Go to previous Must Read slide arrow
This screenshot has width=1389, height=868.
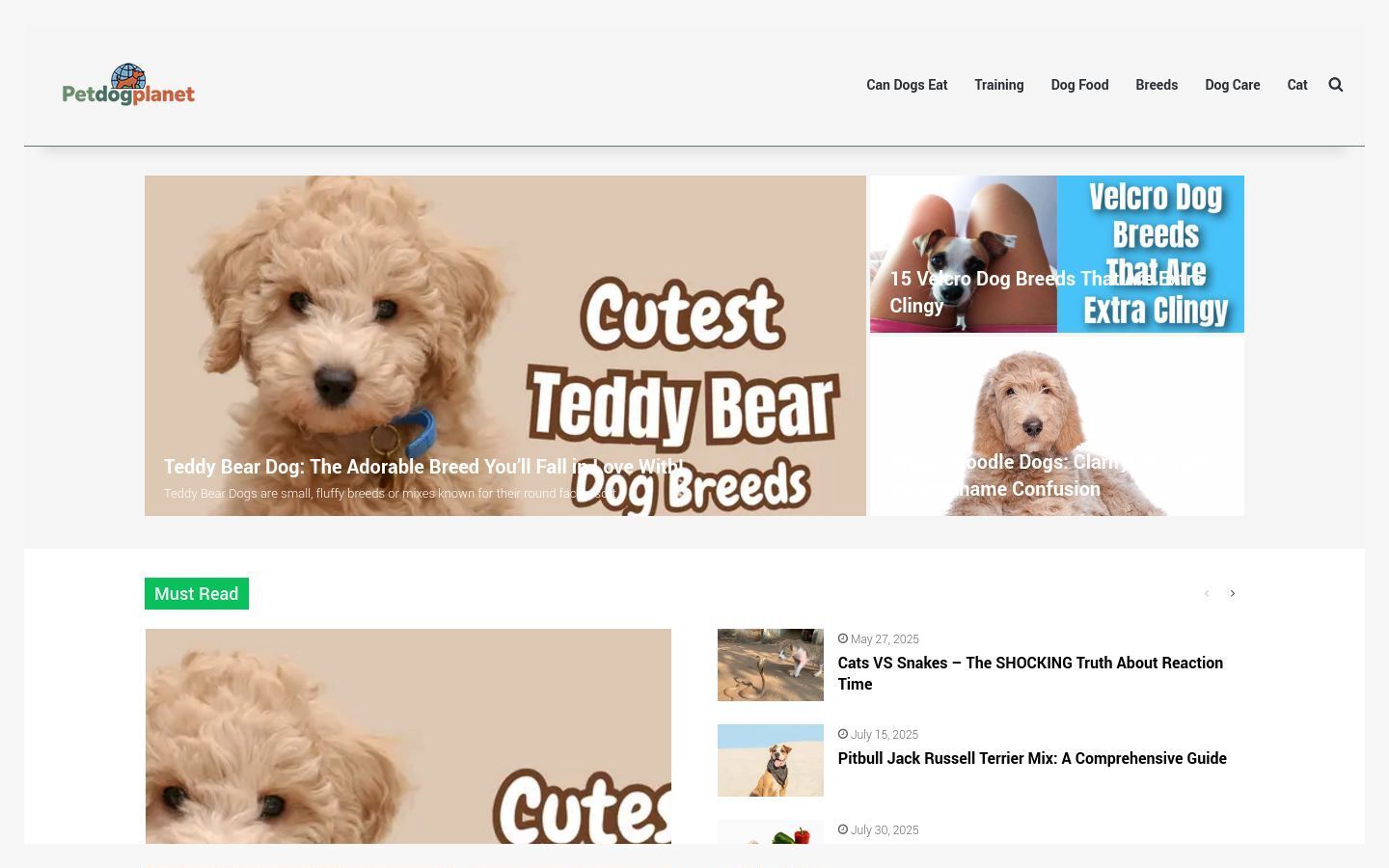(1207, 593)
